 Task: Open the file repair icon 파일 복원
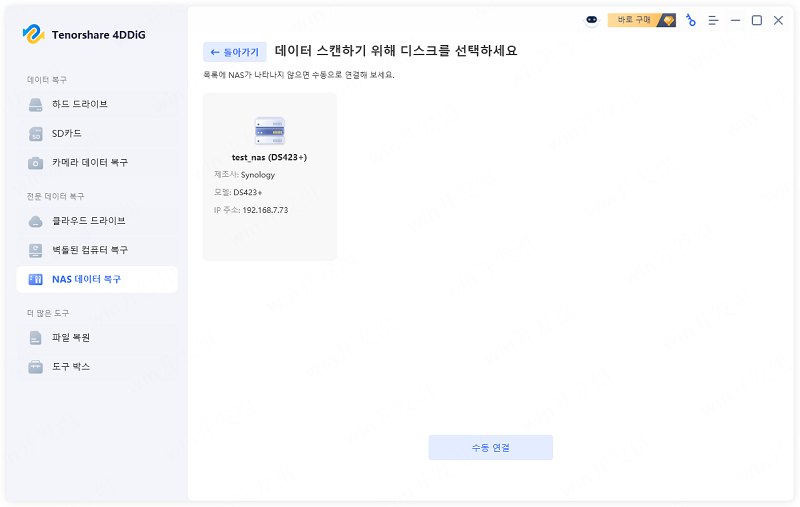(x=35, y=338)
